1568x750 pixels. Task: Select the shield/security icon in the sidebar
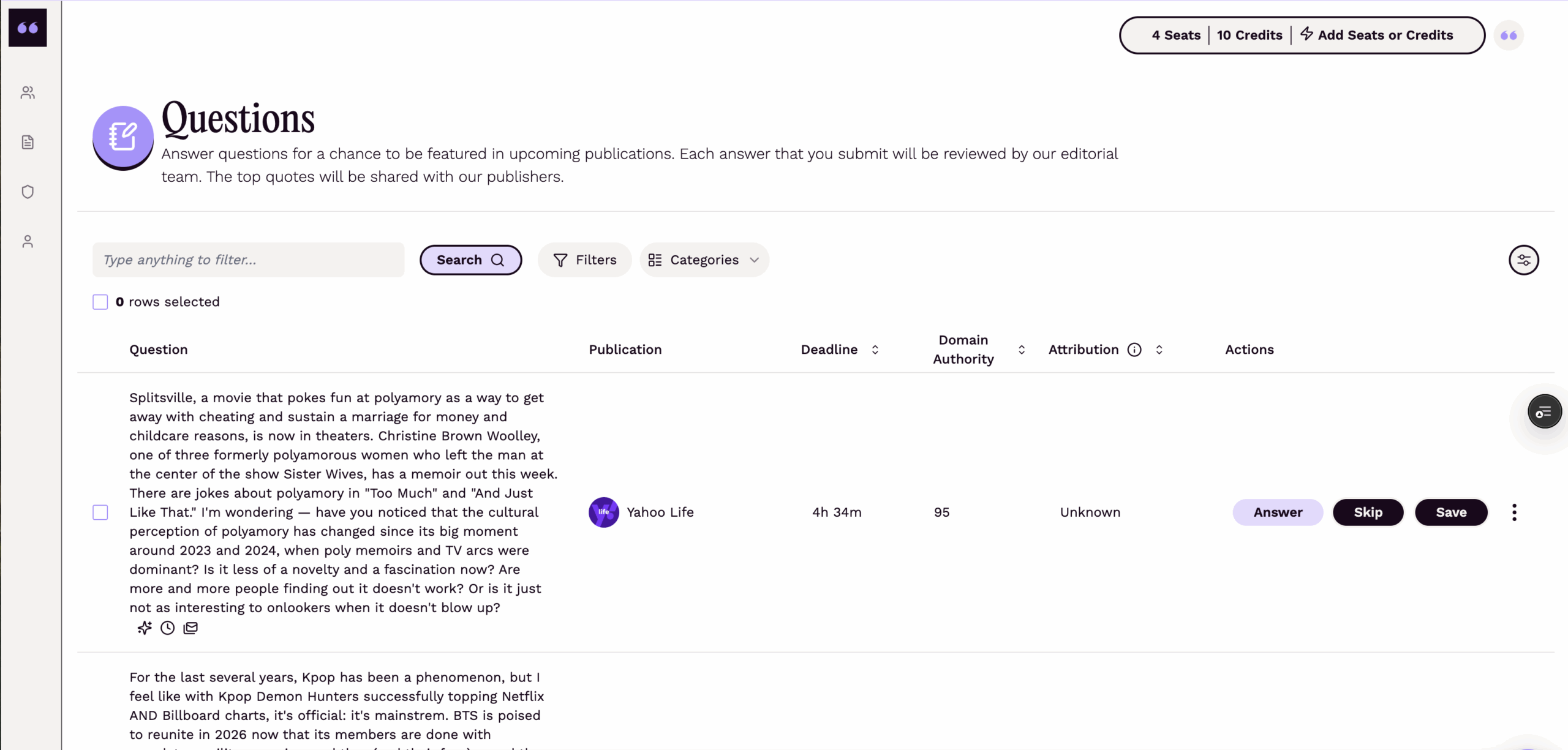click(27, 192)
